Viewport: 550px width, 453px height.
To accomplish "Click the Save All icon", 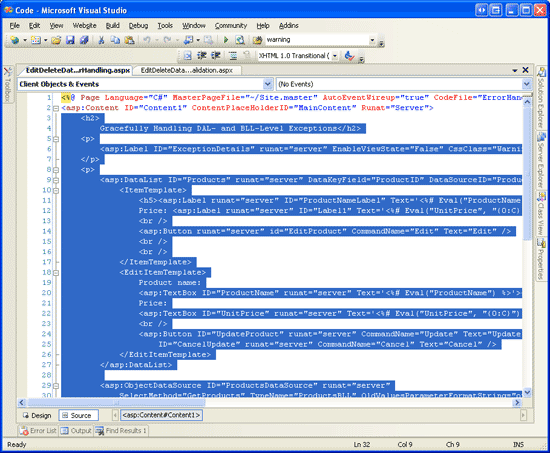I will pyautogui.click(x=84, y=40).
